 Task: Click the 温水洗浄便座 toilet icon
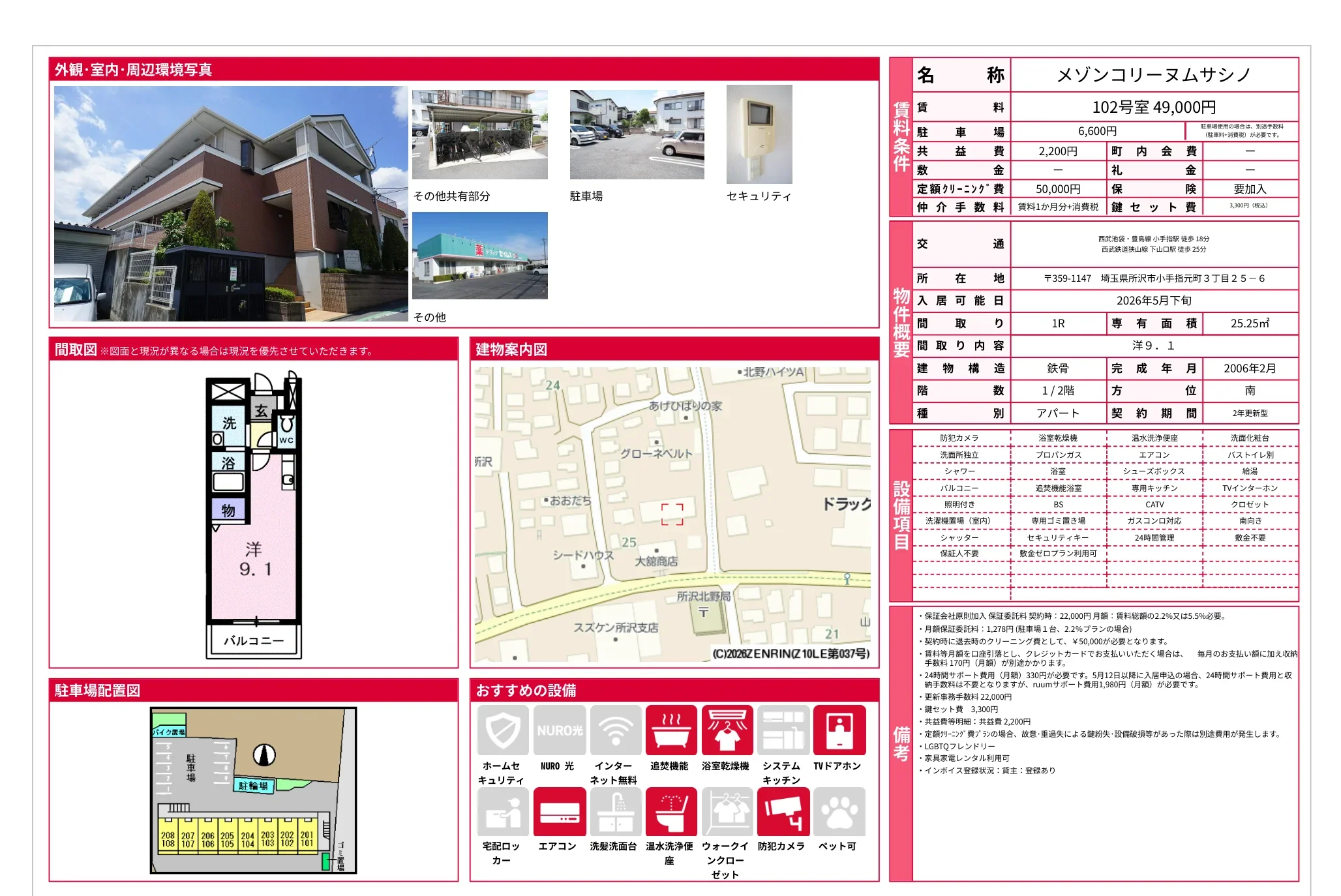tap(670, 811)
